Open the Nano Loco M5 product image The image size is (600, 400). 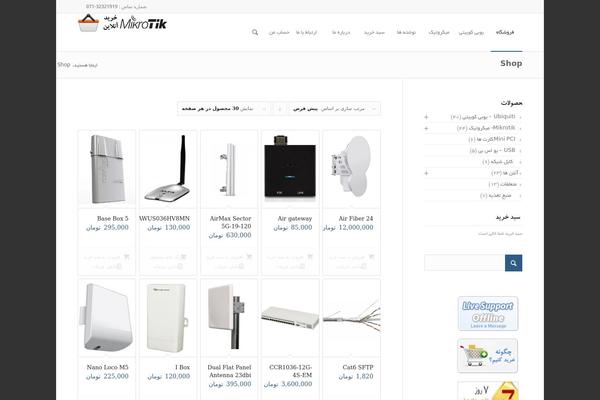pos(107,317)
